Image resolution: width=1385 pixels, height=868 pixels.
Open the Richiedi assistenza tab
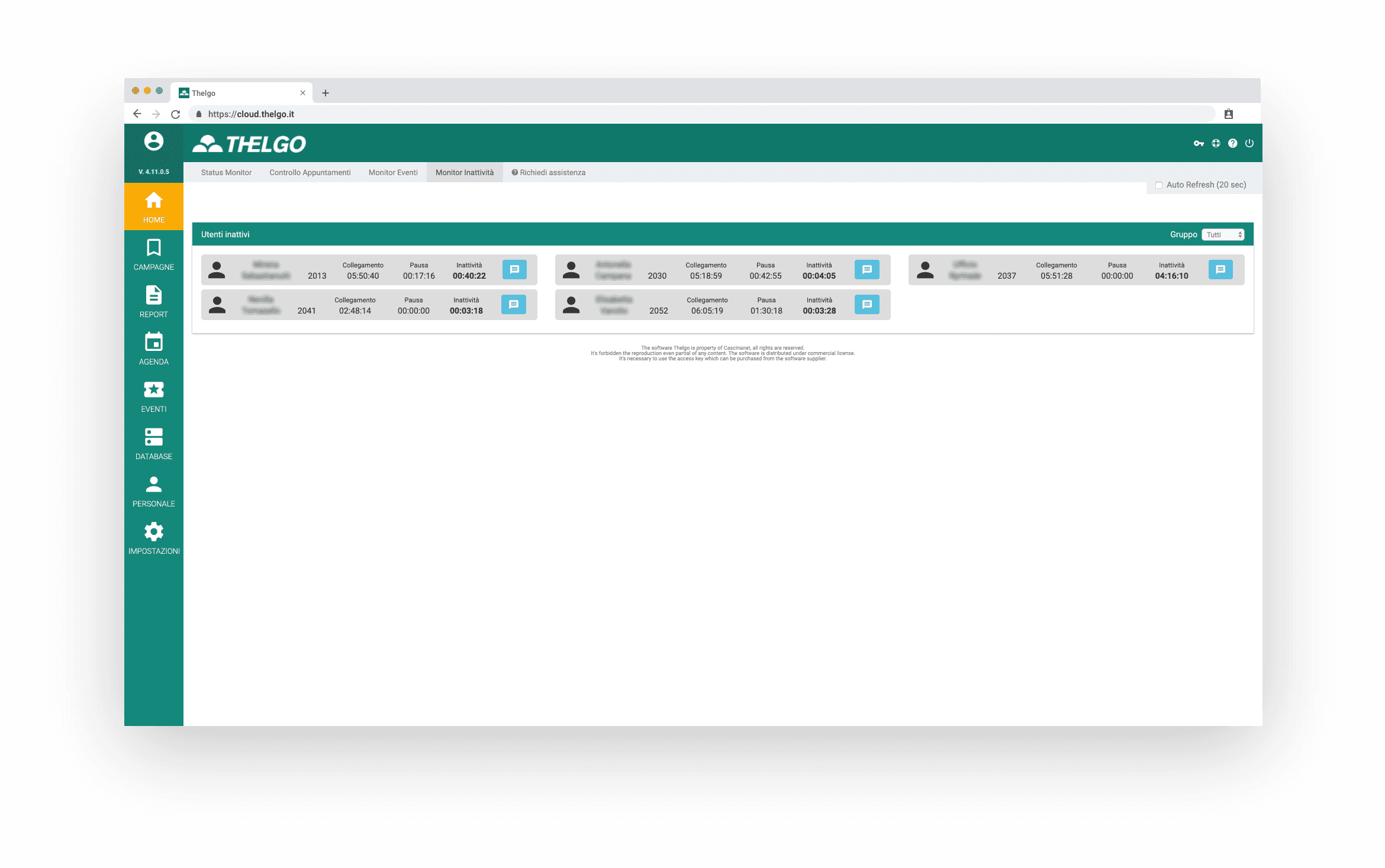click(549, 173)
